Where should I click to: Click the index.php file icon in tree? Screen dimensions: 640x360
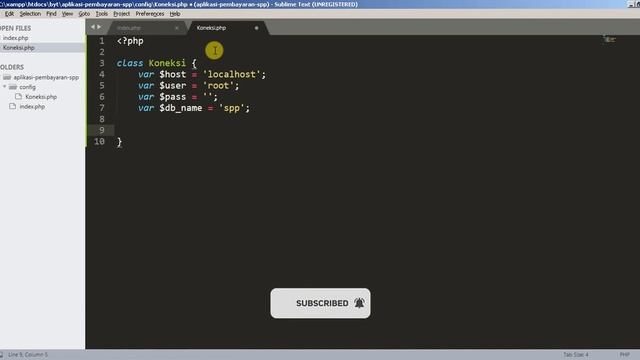(x=13, y=107)
